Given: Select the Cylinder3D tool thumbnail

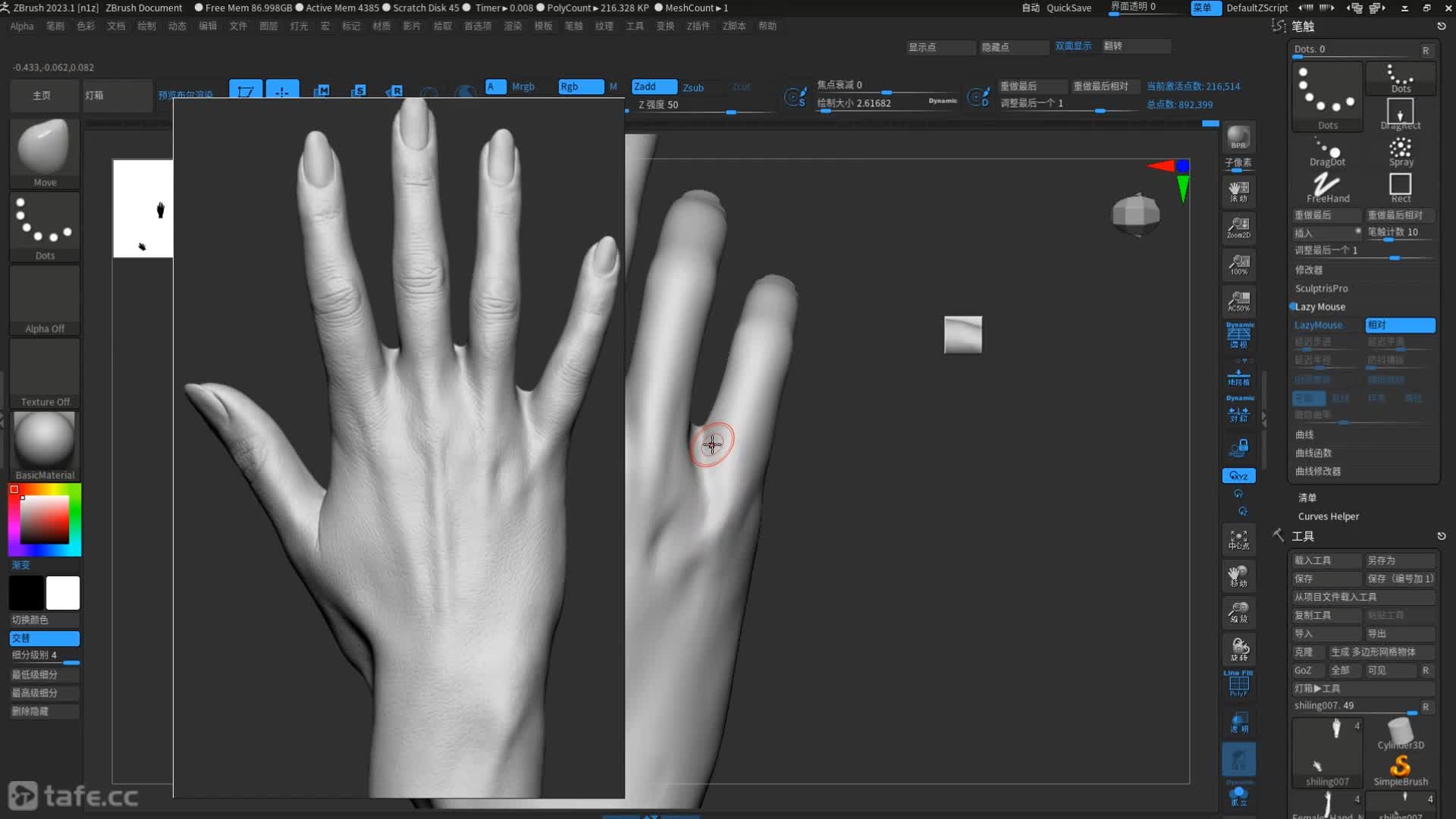Looking at the screenshot, I should coord(1401,733).
